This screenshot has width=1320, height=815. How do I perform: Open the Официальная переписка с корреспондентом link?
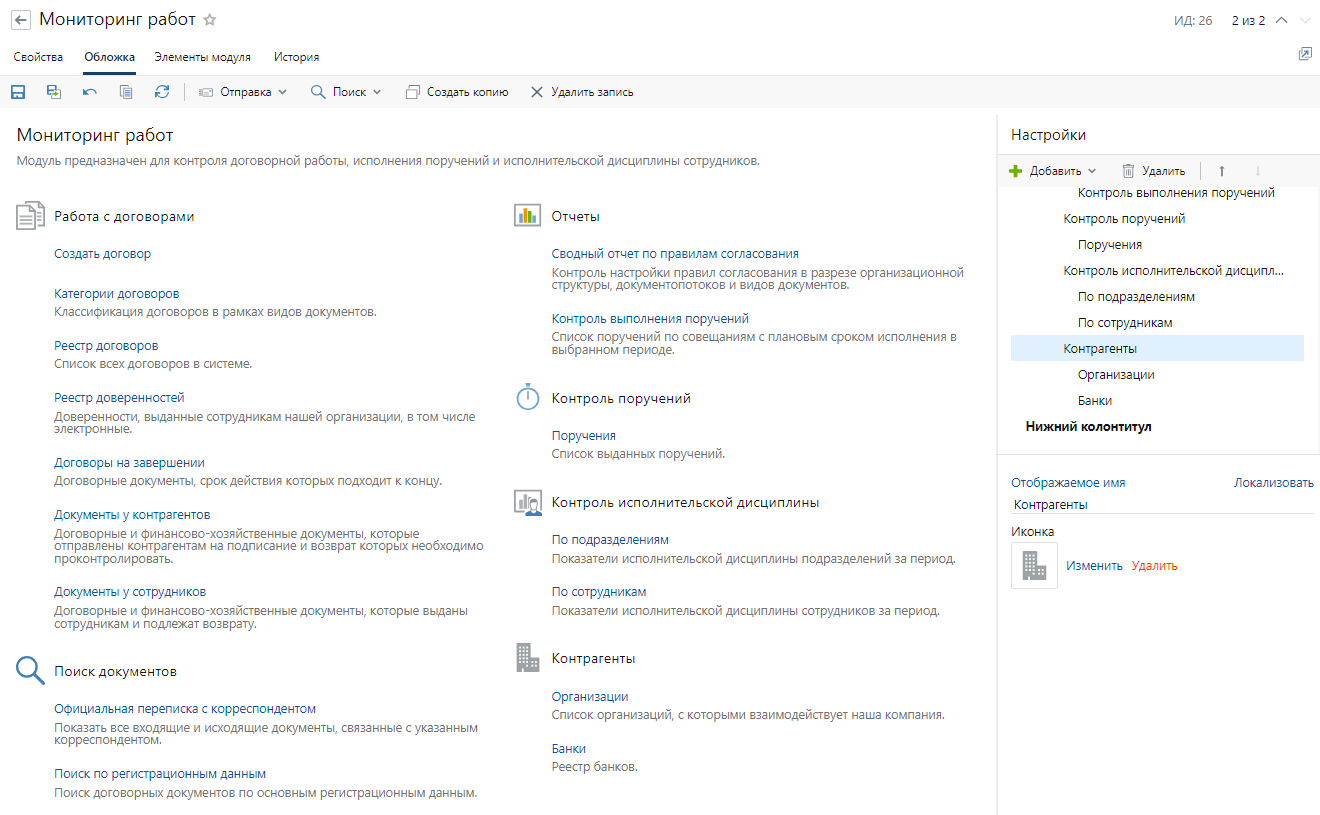[x=185, y=709]
